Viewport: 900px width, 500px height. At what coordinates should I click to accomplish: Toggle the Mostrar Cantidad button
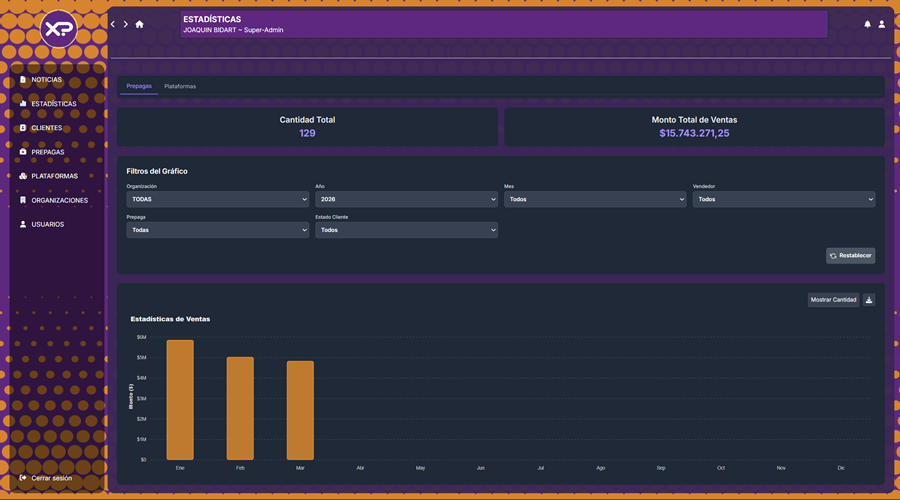pos(833,300)
